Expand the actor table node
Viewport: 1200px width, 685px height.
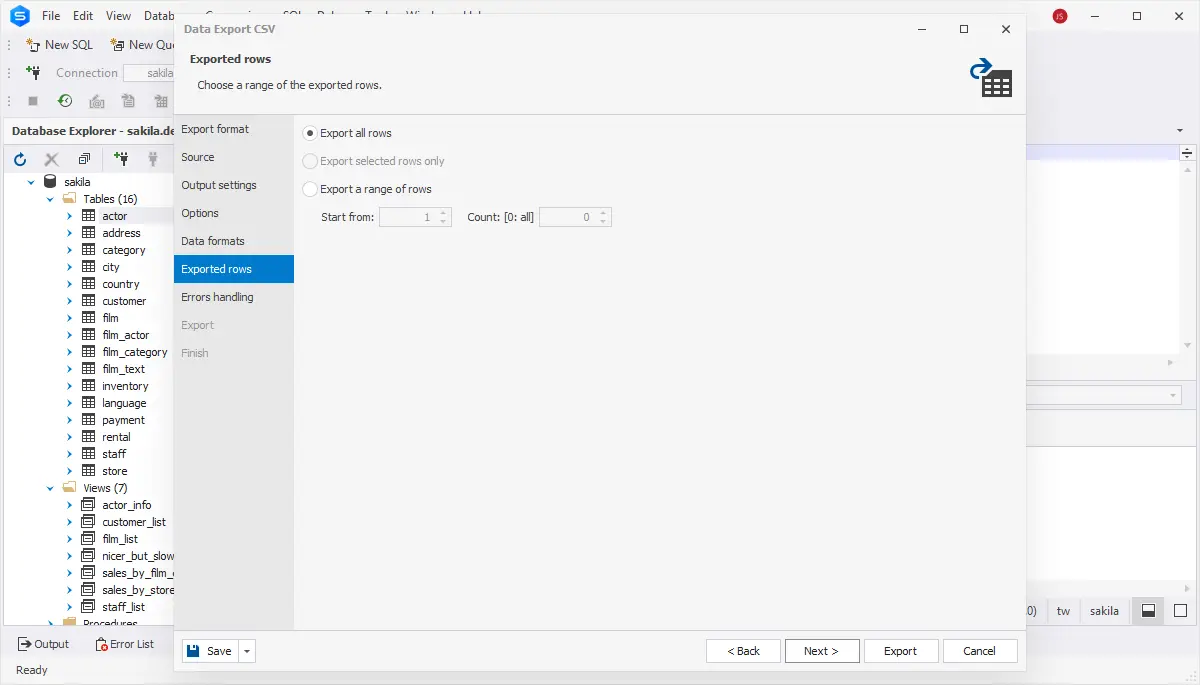tap(70, 216)
